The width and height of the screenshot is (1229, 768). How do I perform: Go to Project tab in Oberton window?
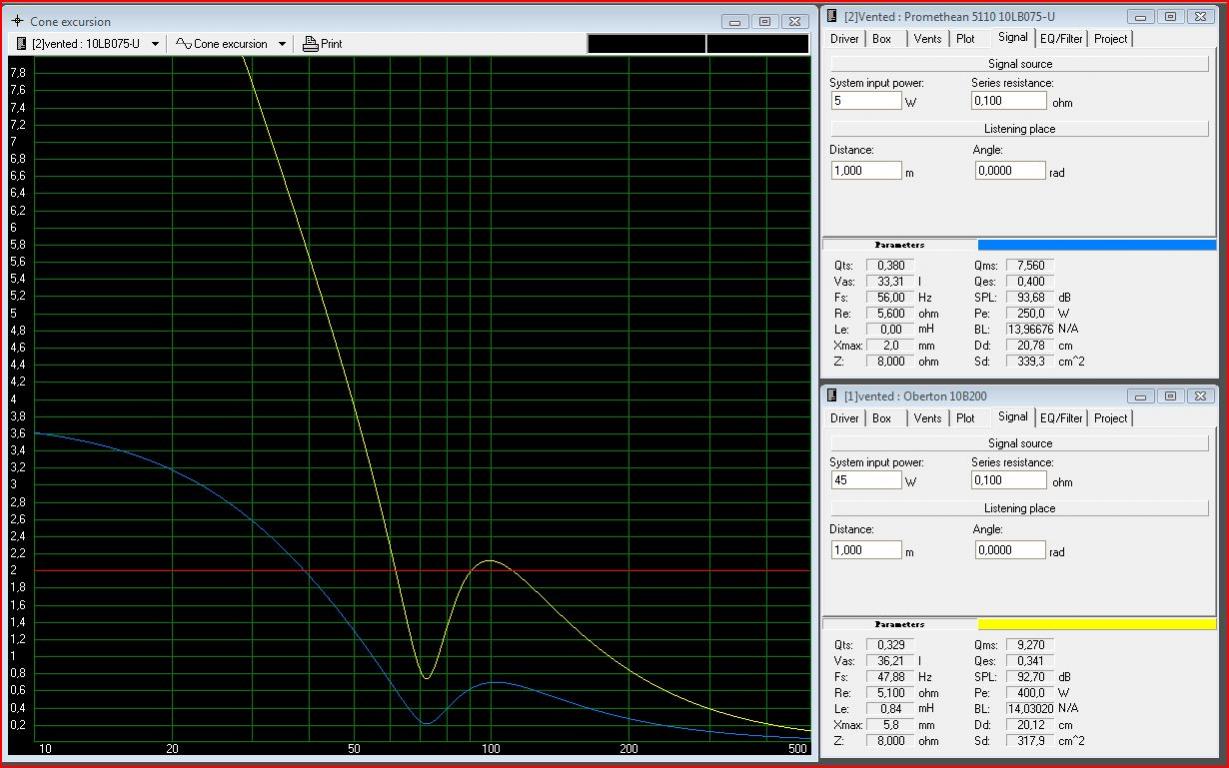pyautogui.click(x=1110, y=418)
